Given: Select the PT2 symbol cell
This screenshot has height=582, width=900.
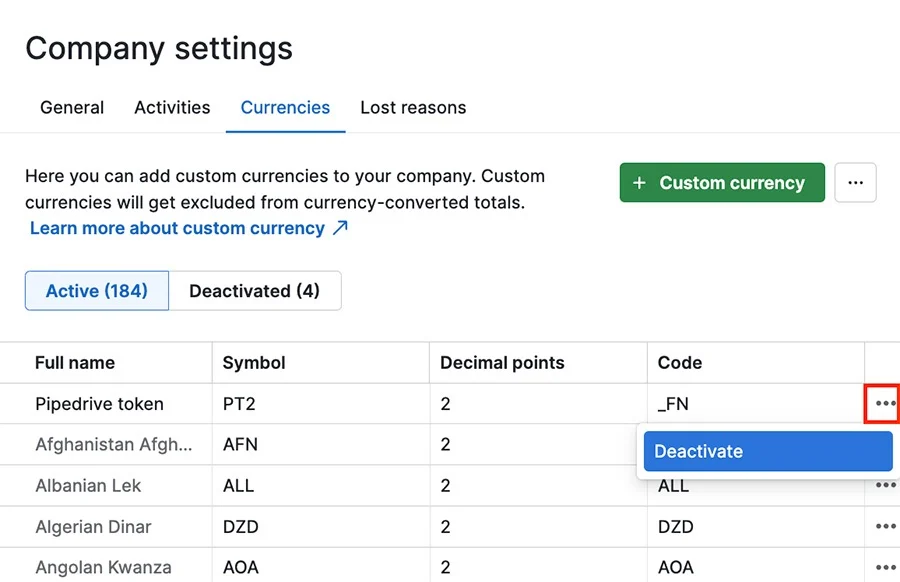Looking at the screenshot, I should coord(321,403).
